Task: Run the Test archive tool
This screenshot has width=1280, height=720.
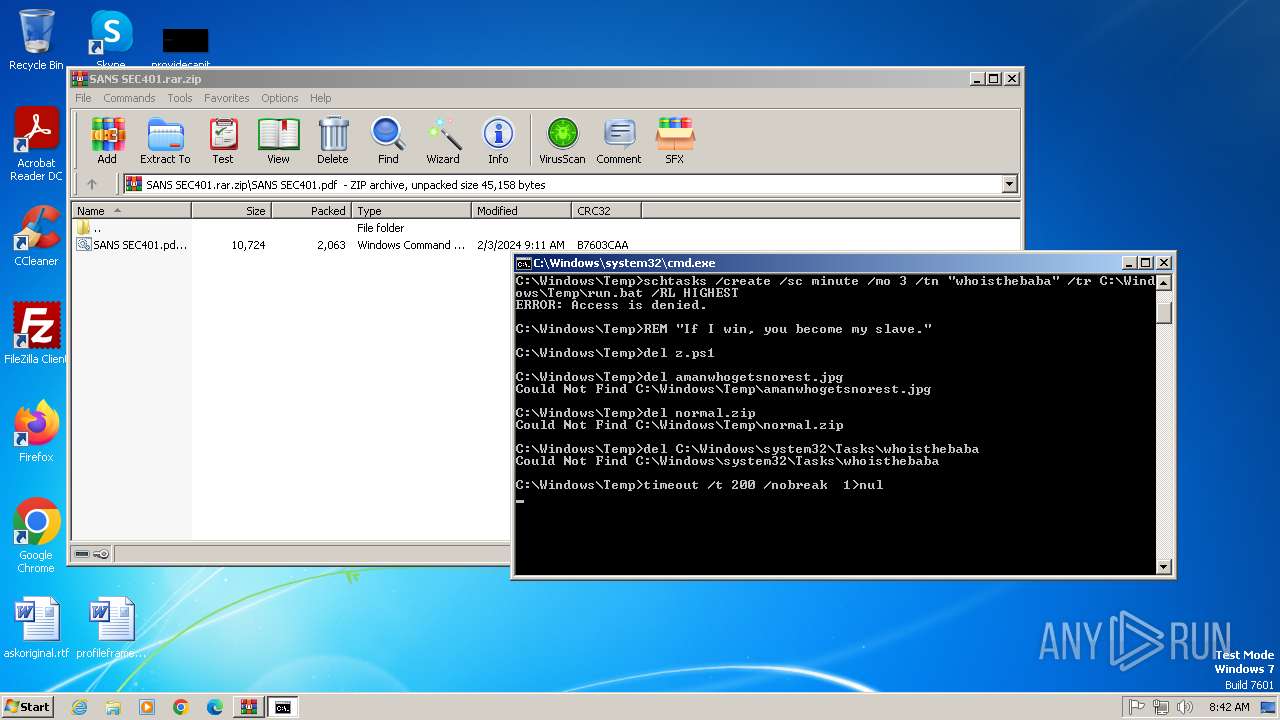Action: click(x=223, y=140)
